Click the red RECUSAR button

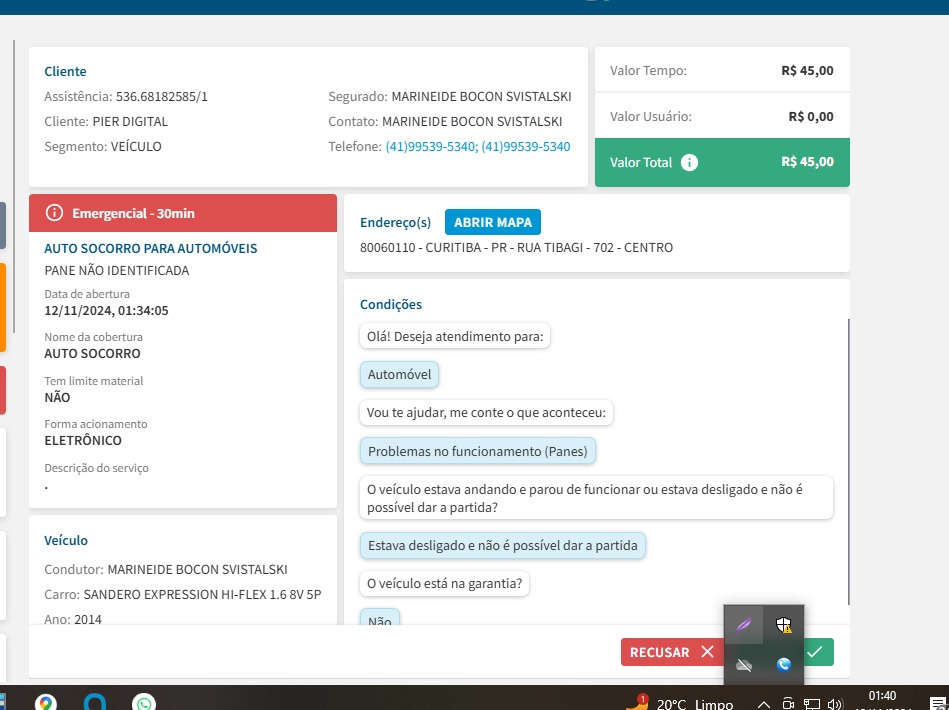672,652
